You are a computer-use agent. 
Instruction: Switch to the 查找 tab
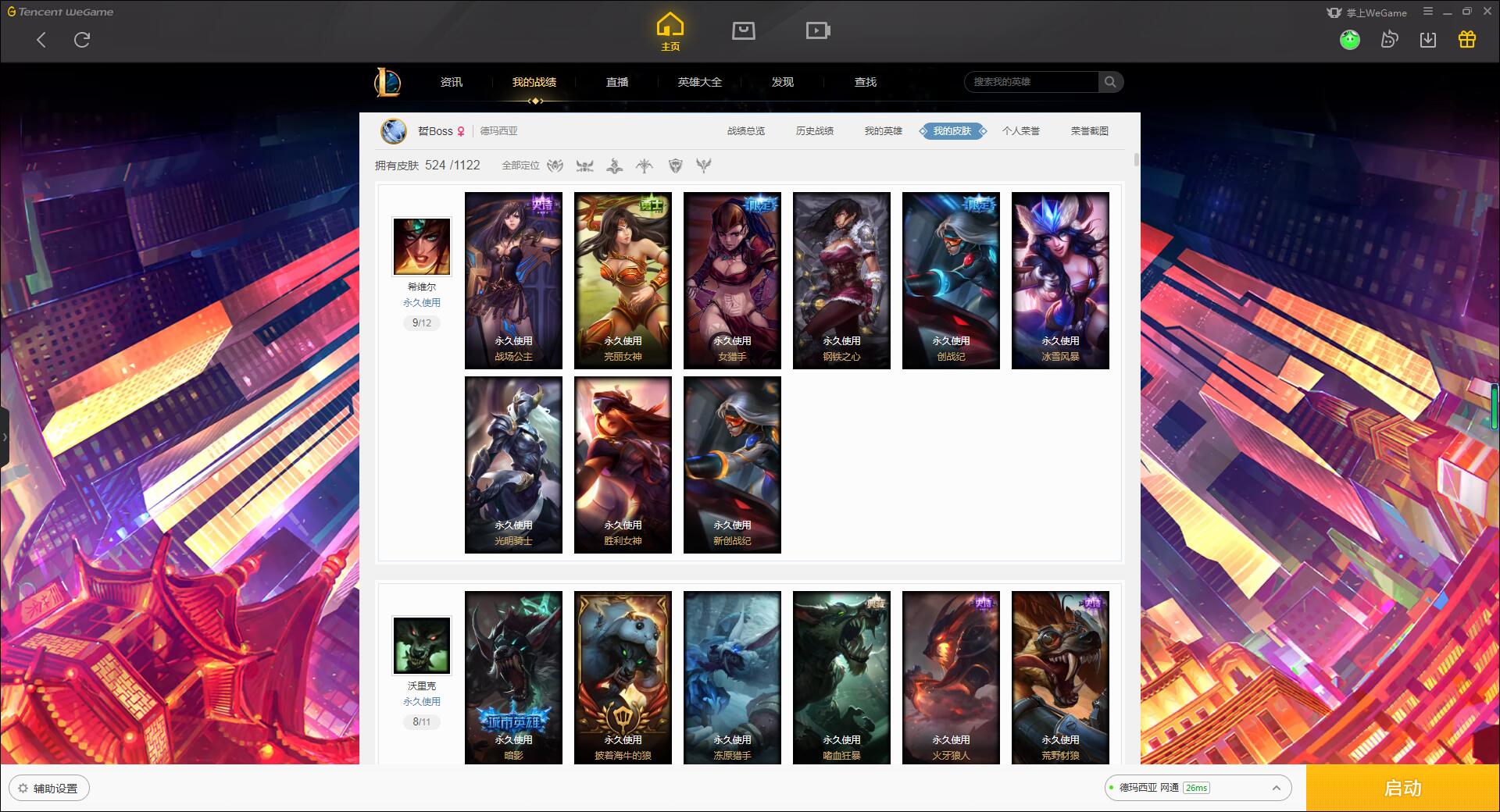coord(866,82)
